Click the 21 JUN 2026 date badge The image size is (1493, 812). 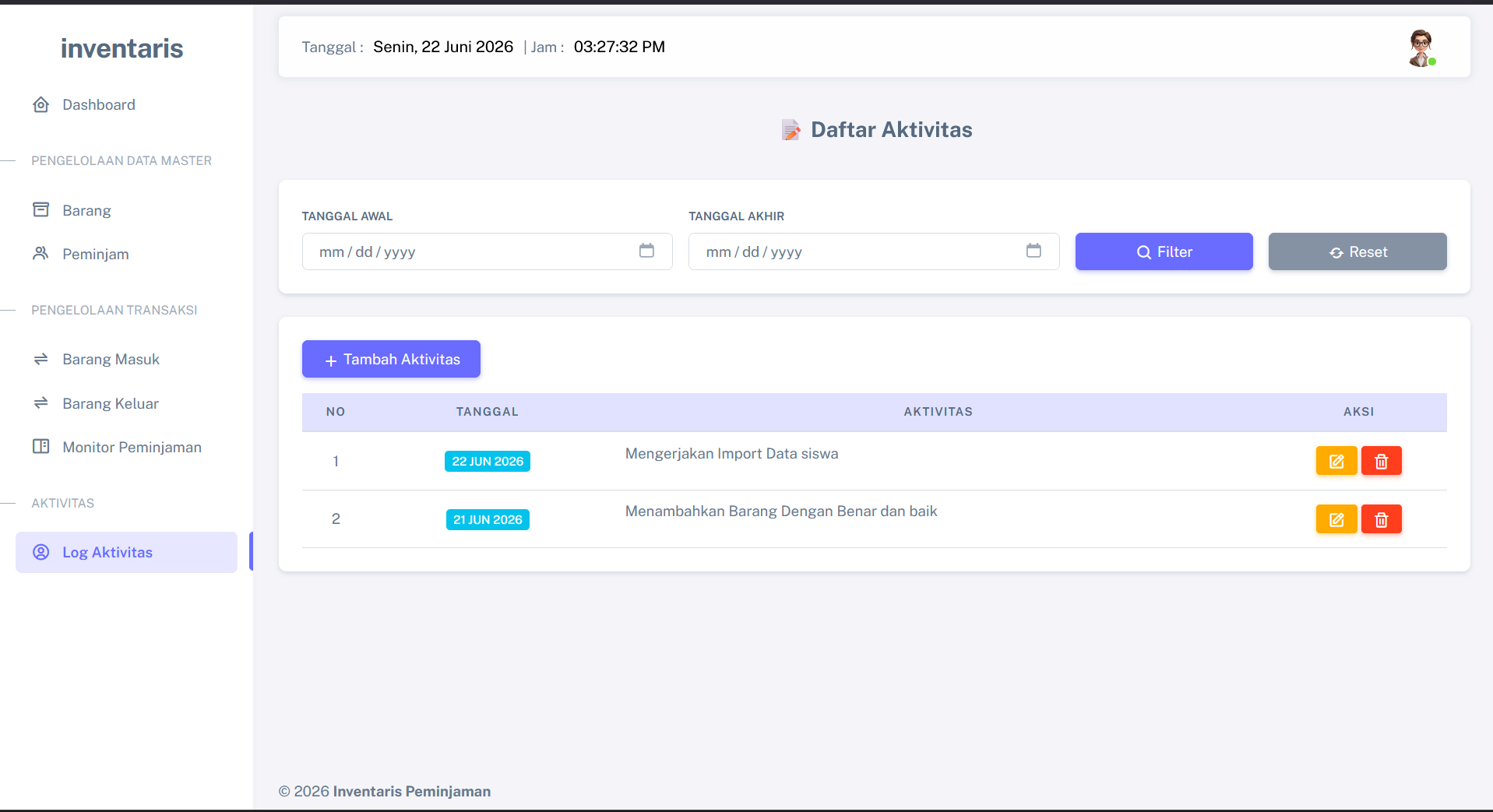tap(488, 519)
